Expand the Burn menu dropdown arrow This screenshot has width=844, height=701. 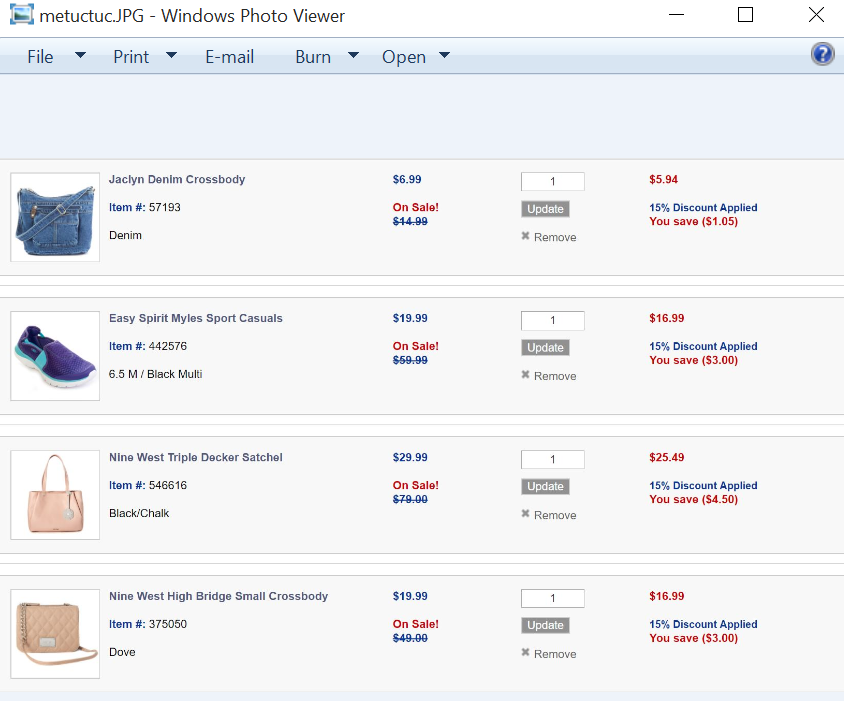click(353, 56)
